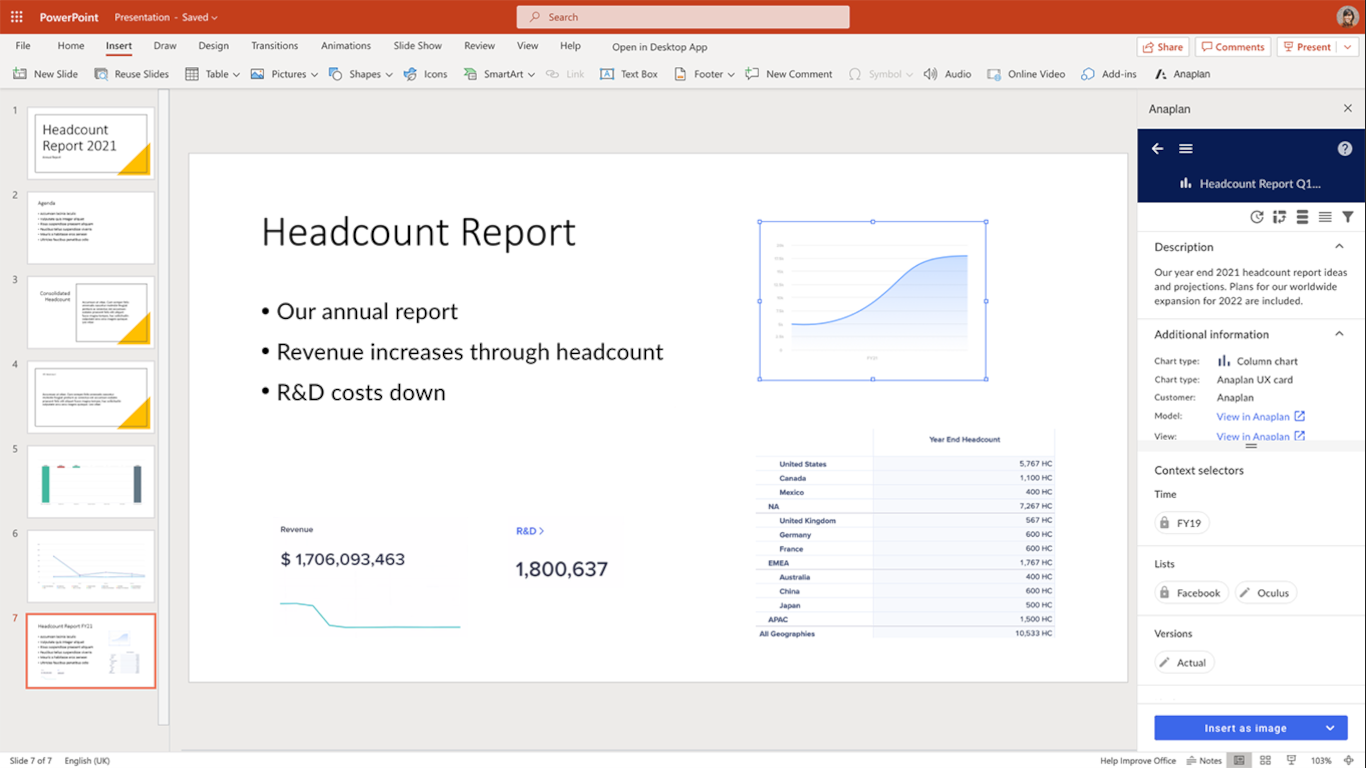The image size is (1366, 768).
Task: Open the File menu
Action: 23,46
